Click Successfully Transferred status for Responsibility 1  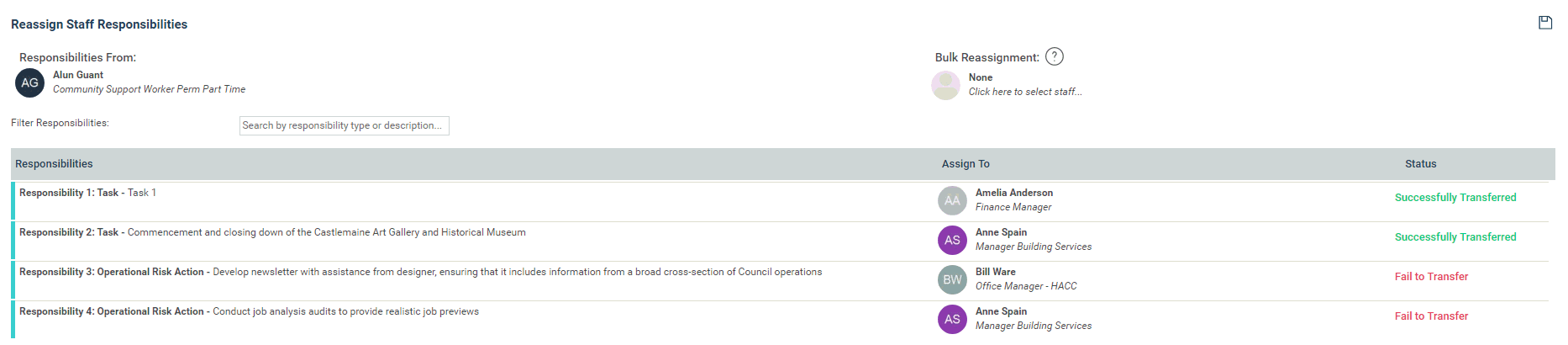[1455, 198]
